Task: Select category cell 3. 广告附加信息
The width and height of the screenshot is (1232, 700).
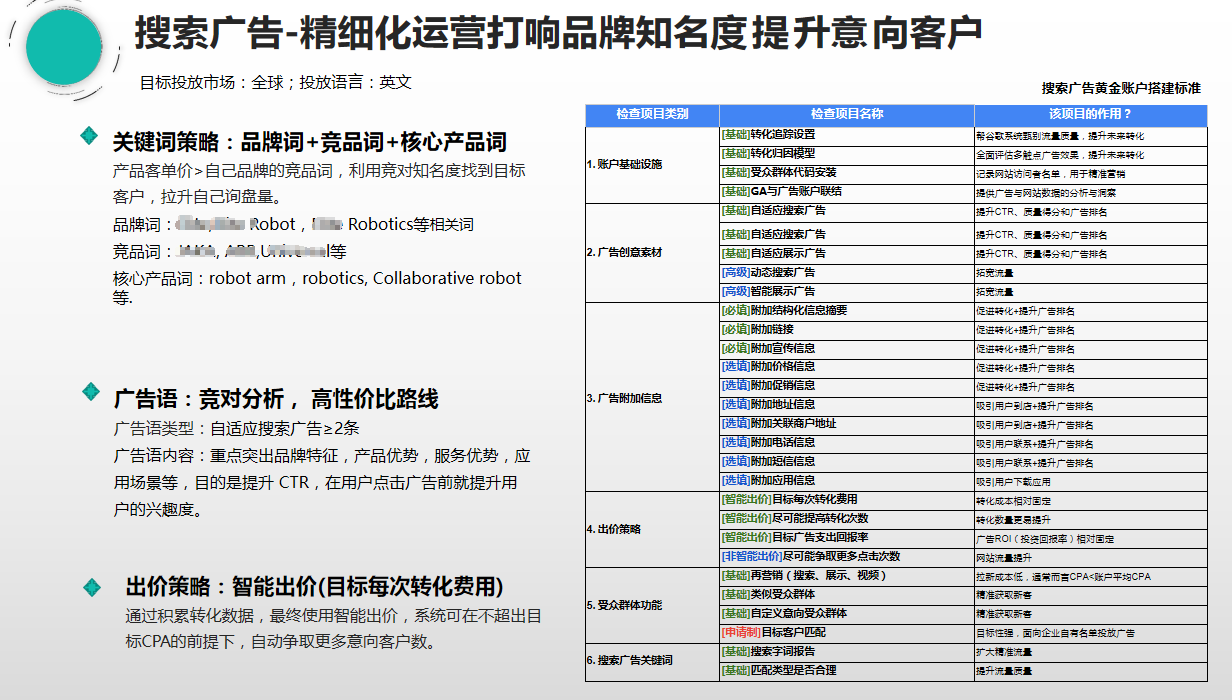Action: pyautogui.click(x=652, y=397)
